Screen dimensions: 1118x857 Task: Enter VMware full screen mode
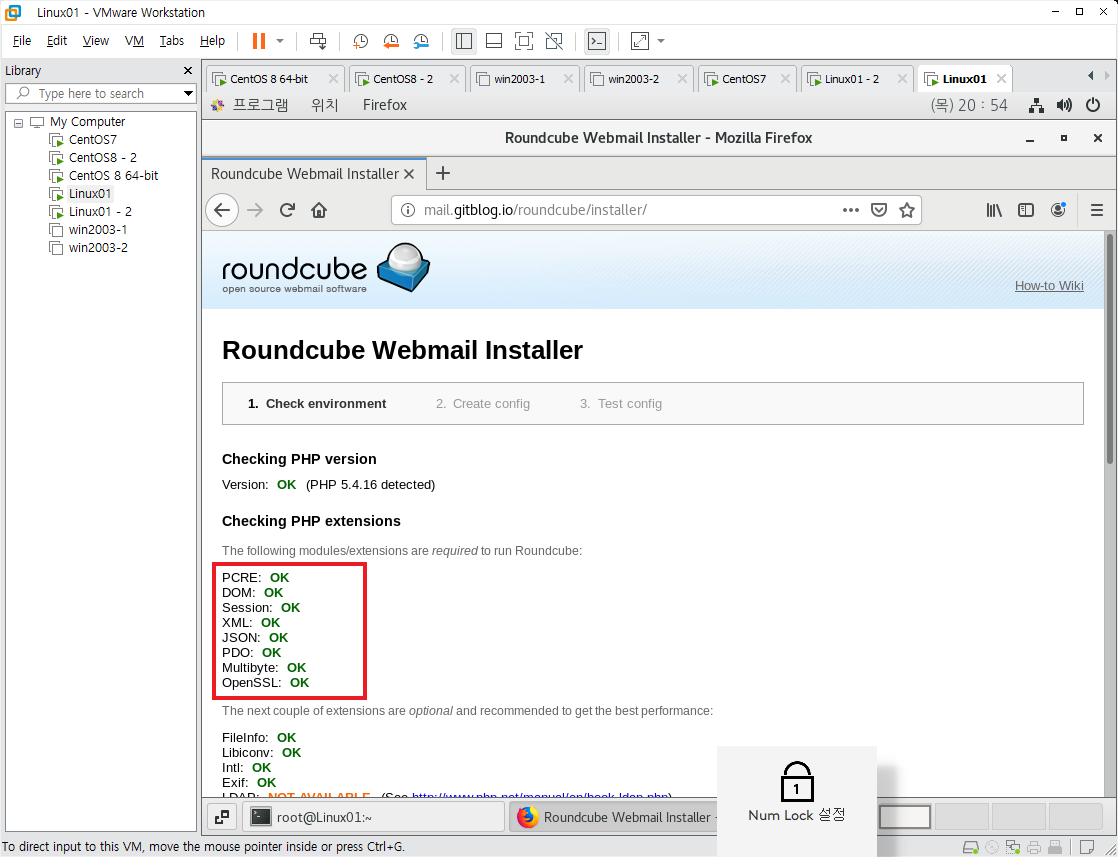tap(524, 41)
